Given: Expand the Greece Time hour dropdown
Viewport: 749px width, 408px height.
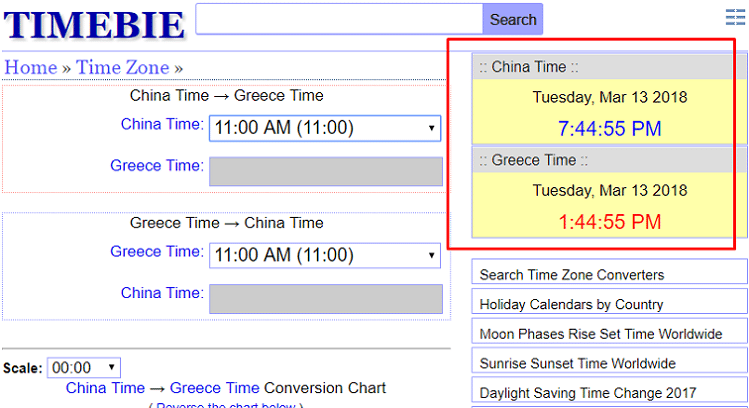Looking at the screenshot, I should tap(325, 255).
